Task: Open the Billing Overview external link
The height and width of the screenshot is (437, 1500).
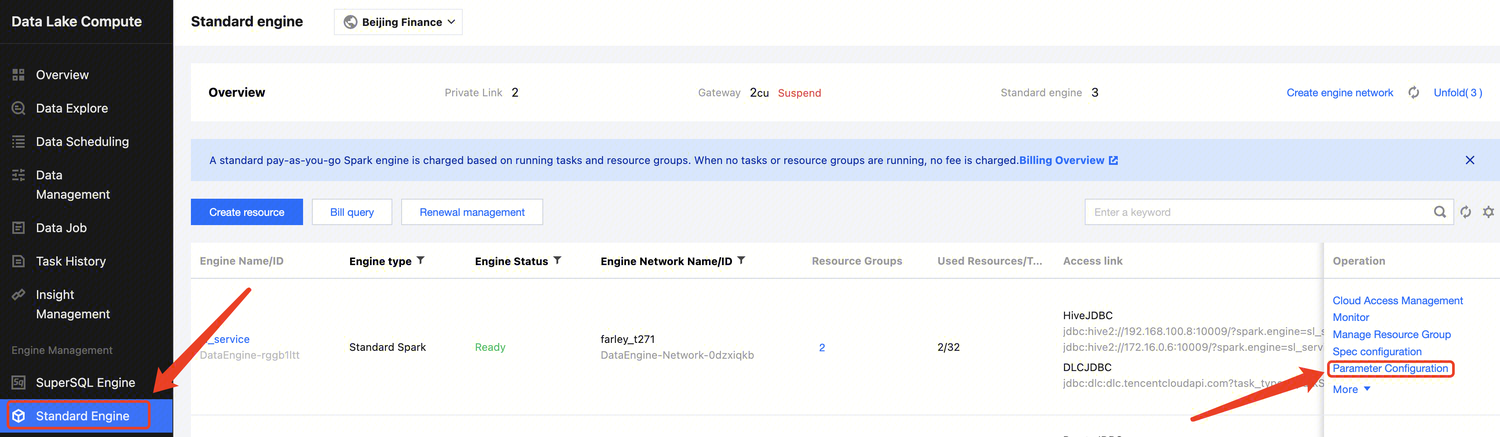Action: click(x=1068, y=160)
